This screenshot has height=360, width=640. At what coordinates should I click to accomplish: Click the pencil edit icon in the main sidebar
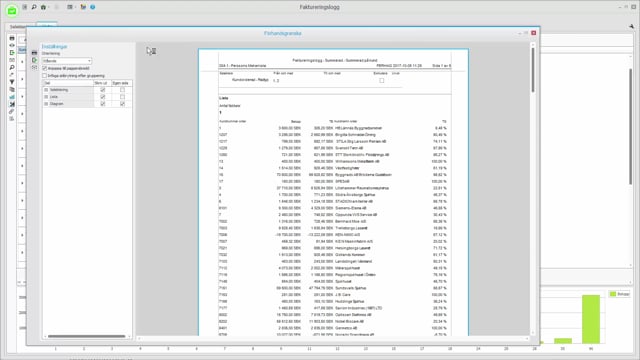click(12, 75)
